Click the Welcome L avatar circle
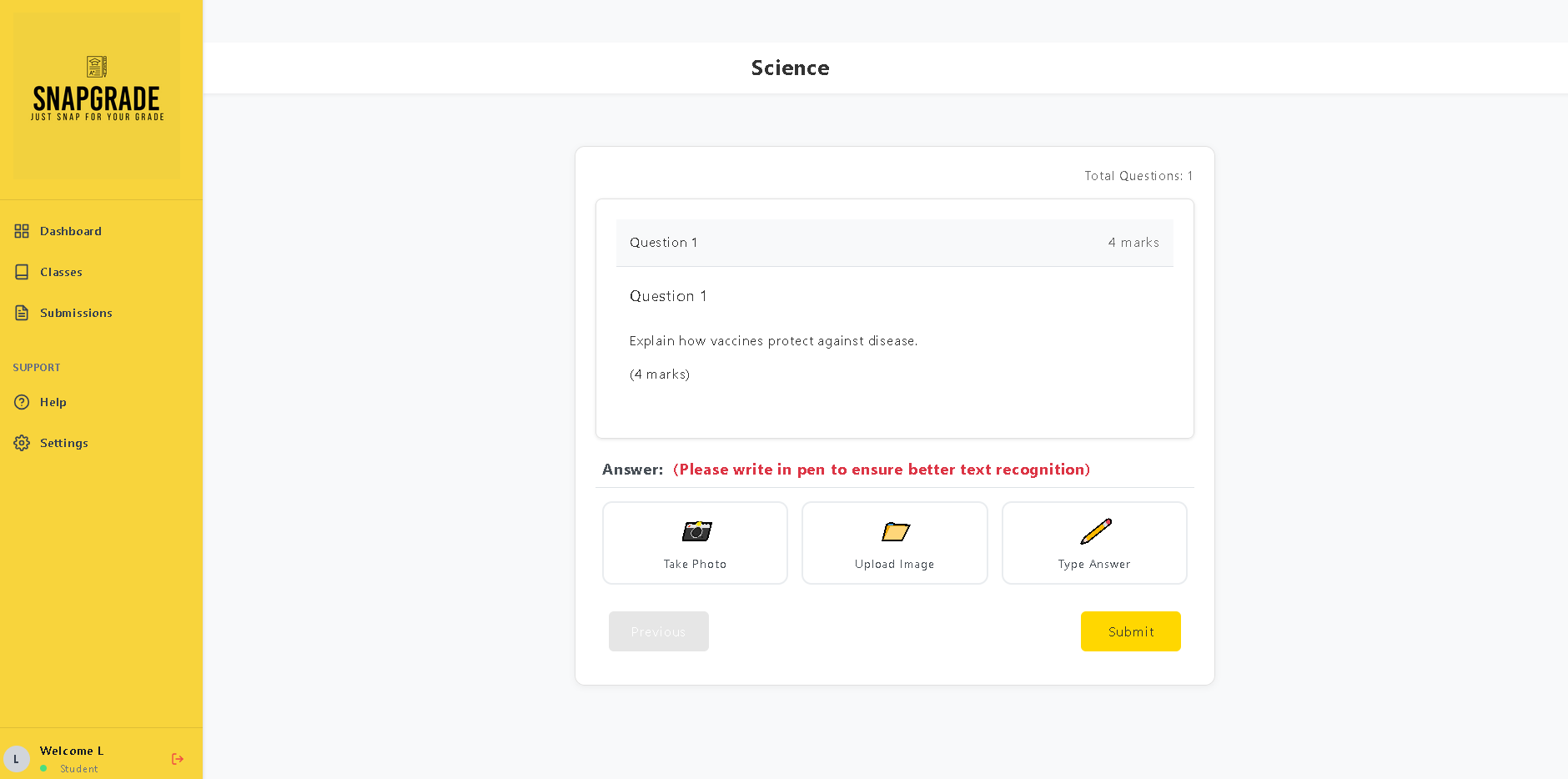The width and height of the screenshot is (1568, 779). pos(18,759)
